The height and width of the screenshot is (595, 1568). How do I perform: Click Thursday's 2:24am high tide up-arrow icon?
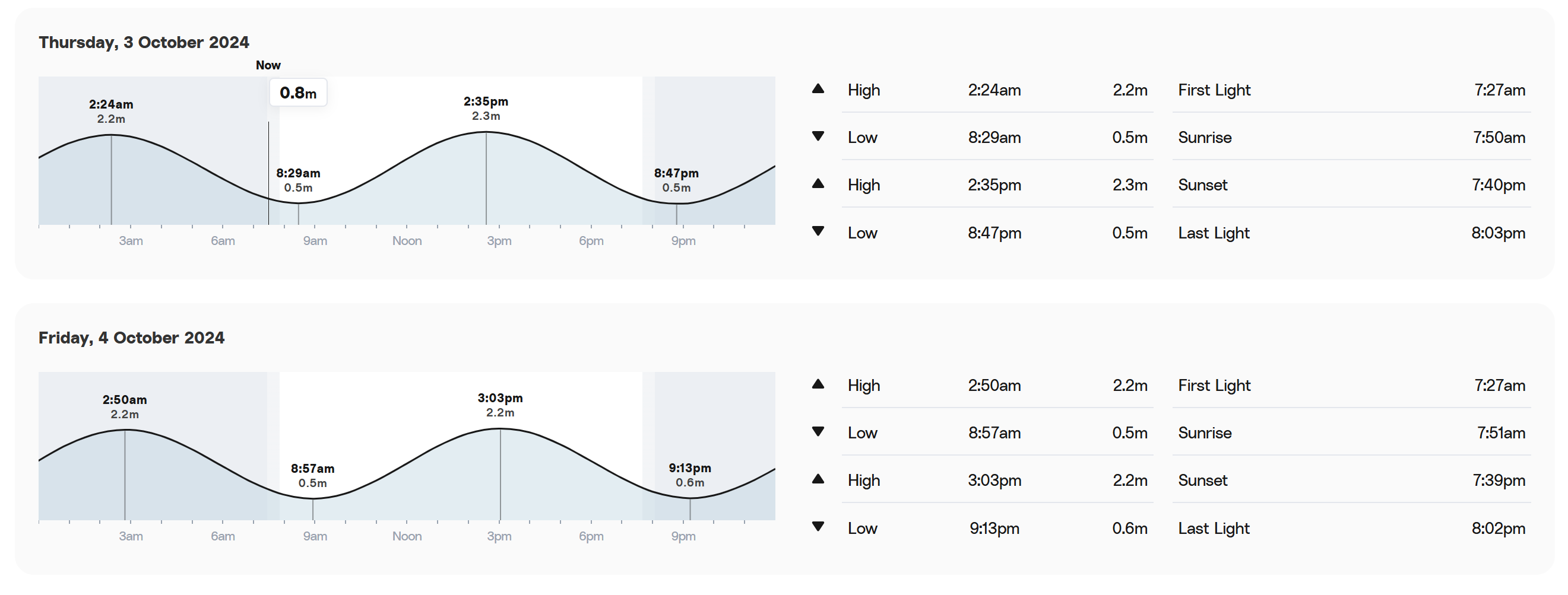818,90
